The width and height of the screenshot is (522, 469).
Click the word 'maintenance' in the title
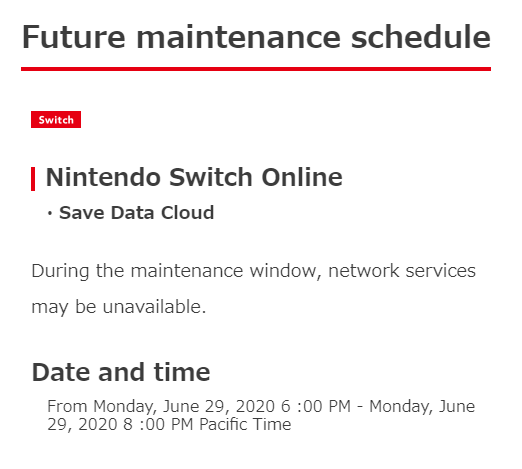239,37
